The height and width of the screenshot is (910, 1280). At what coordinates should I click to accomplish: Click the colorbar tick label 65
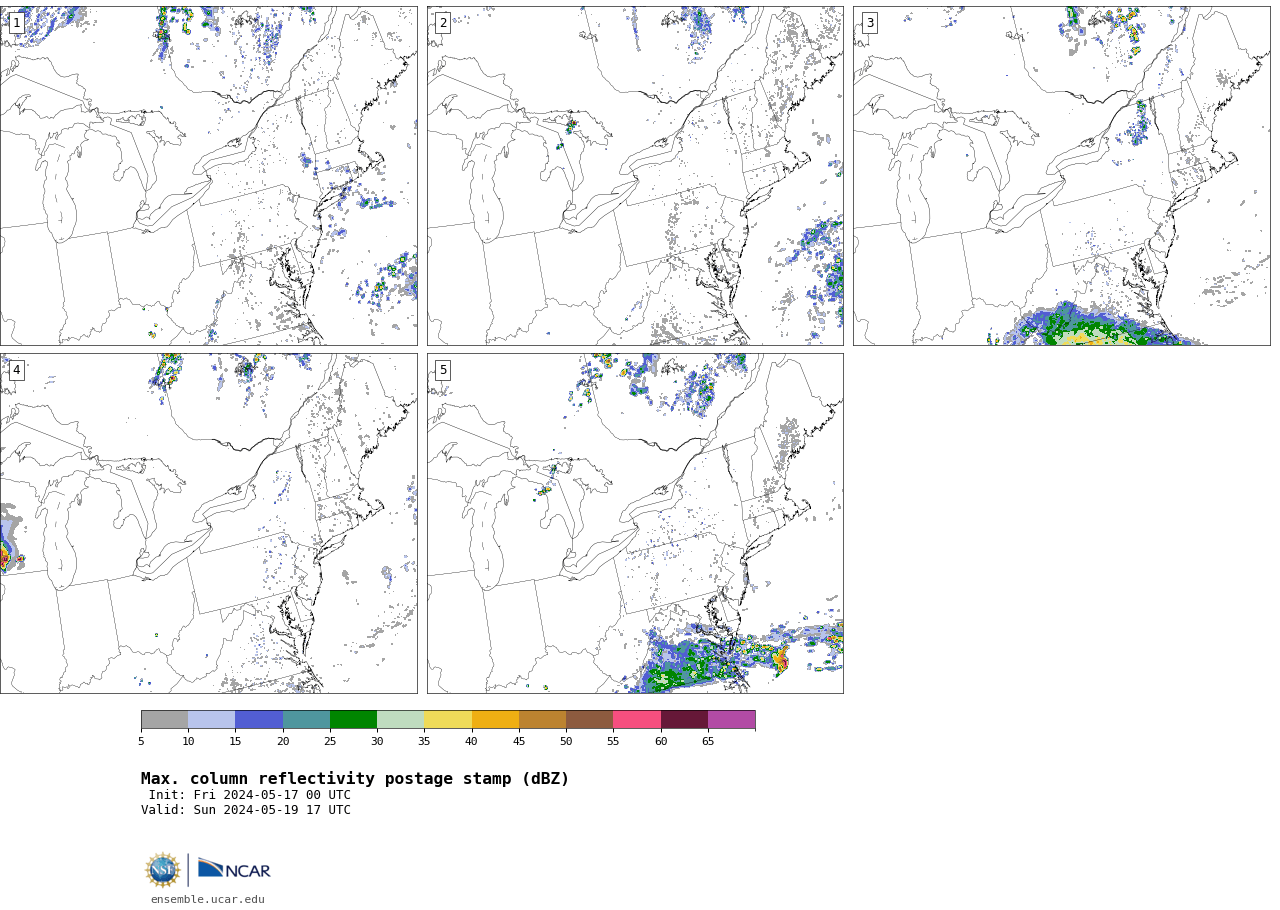click(x=708, y=741)
